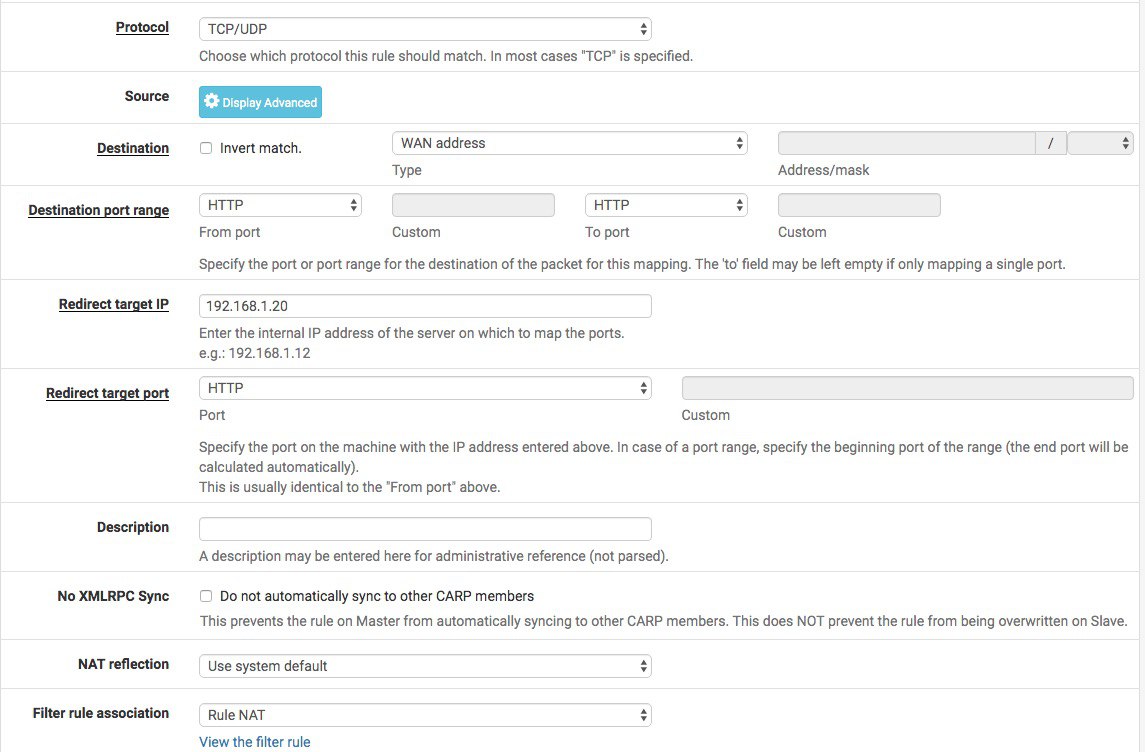The image size is (1145, 752).
Task: Click the slash separator in Address/mask
Action: (1051, 143)
